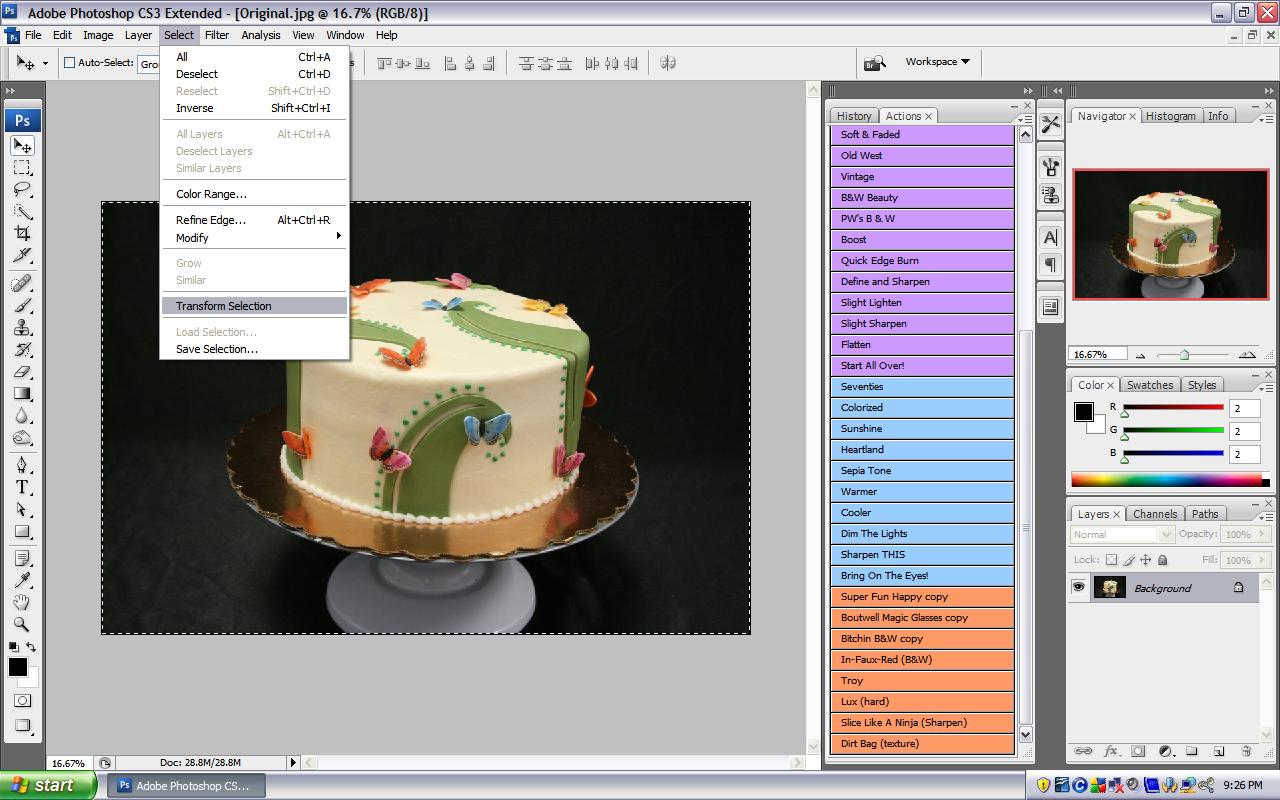Screen dimensions: 1280x800
Task: Open the Paragraph panel icon
Action: (x=1050, y=265)
